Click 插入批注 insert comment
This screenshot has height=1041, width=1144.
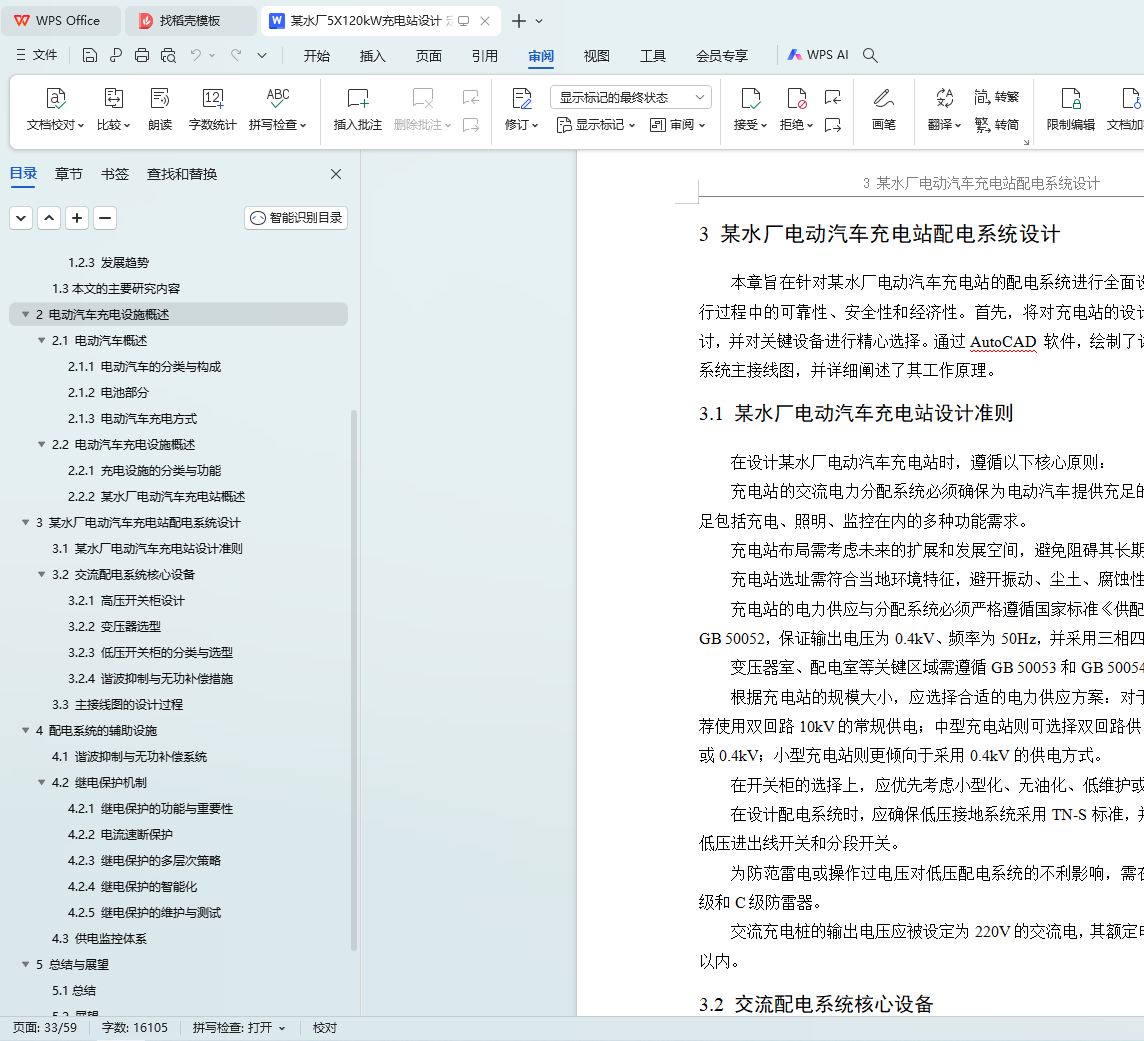[x=358, y=109]
